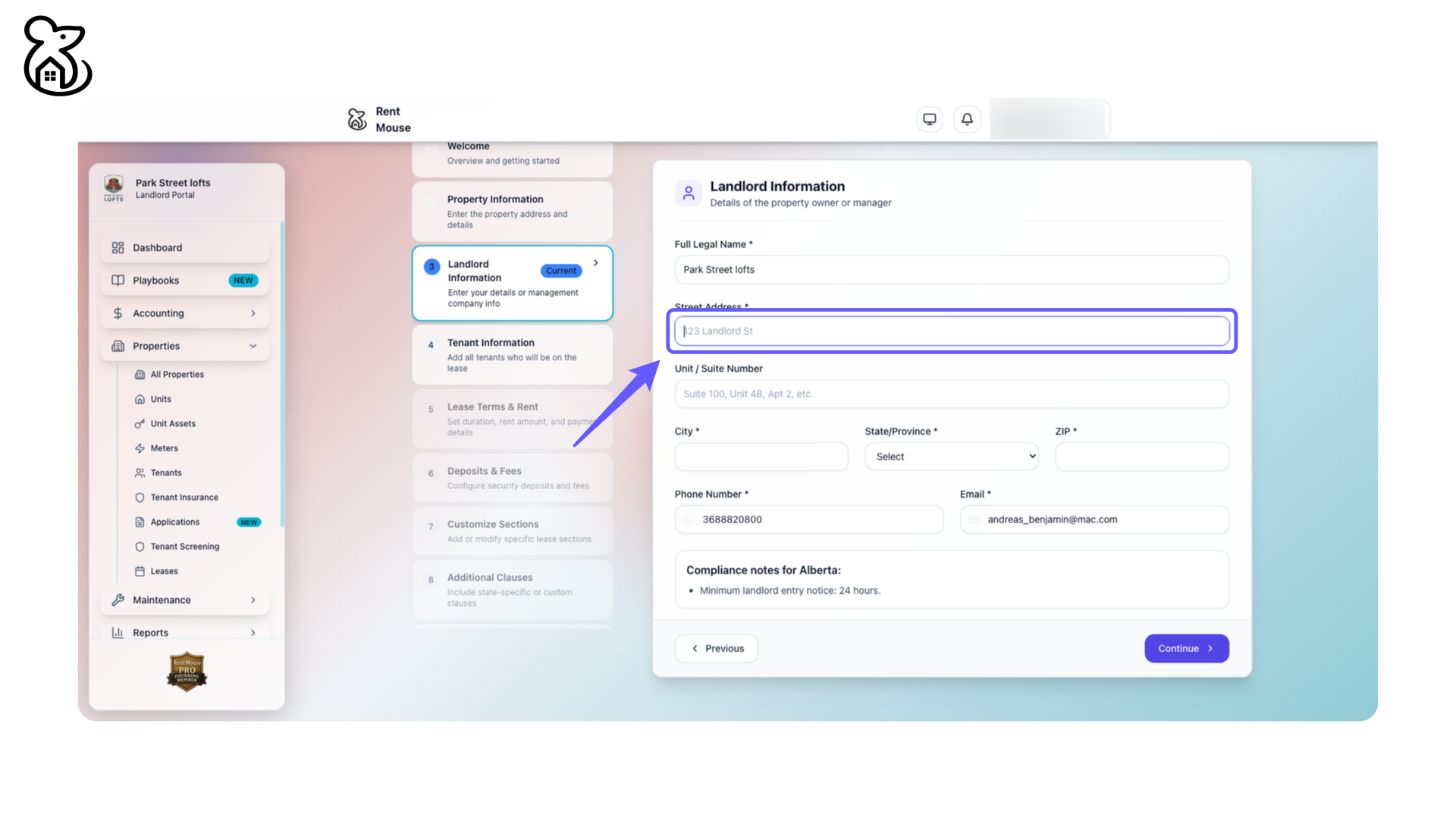Click the monitor display icon in header

(x=929, y=119)
